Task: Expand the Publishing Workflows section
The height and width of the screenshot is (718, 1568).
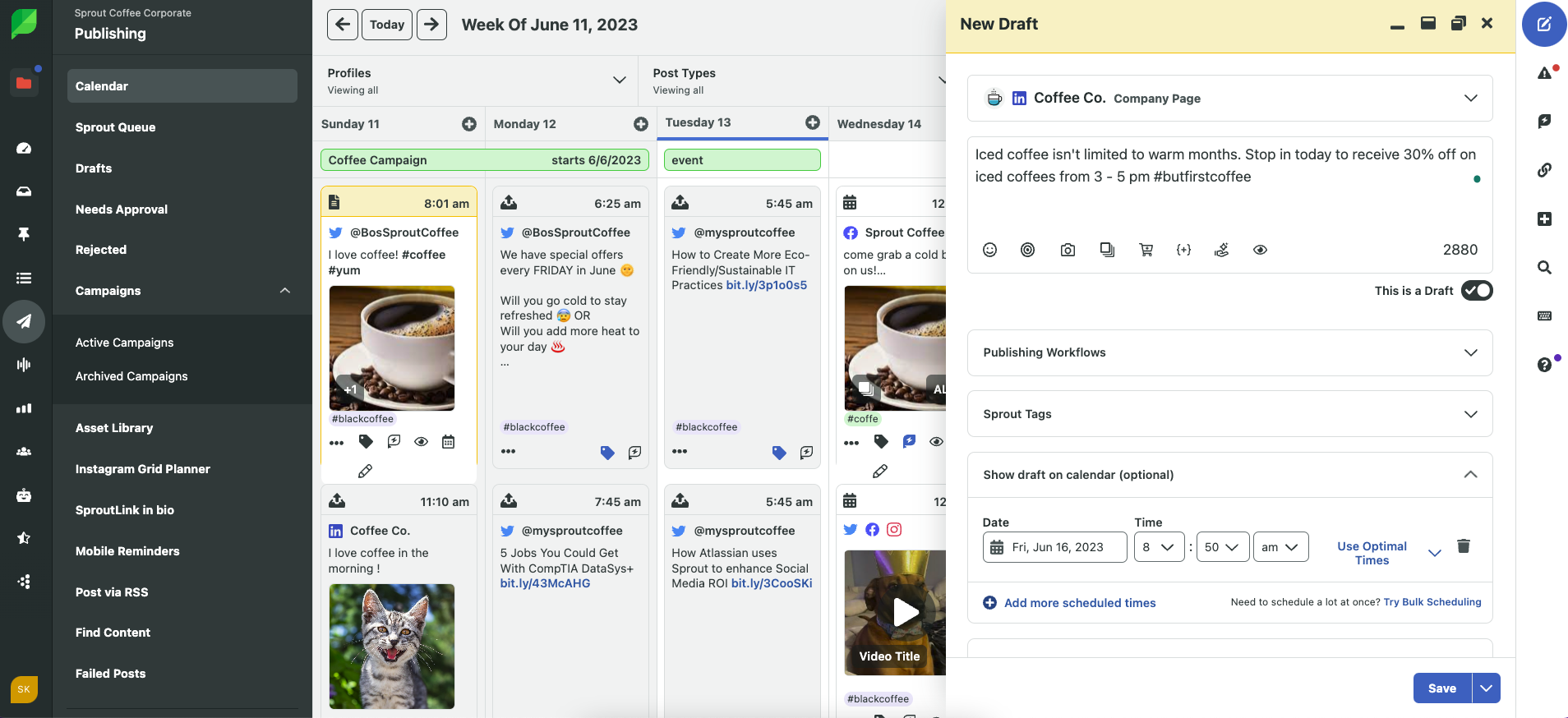Action: pyautogui.click(x=1229, y=352)
